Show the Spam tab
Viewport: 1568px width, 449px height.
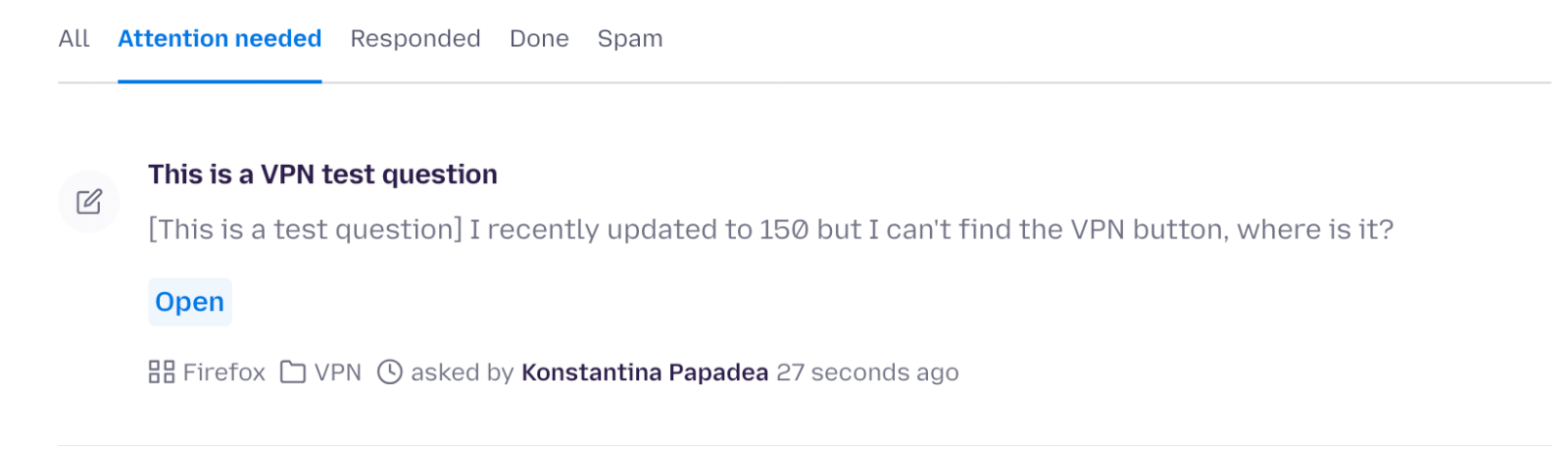pos(630,38)
